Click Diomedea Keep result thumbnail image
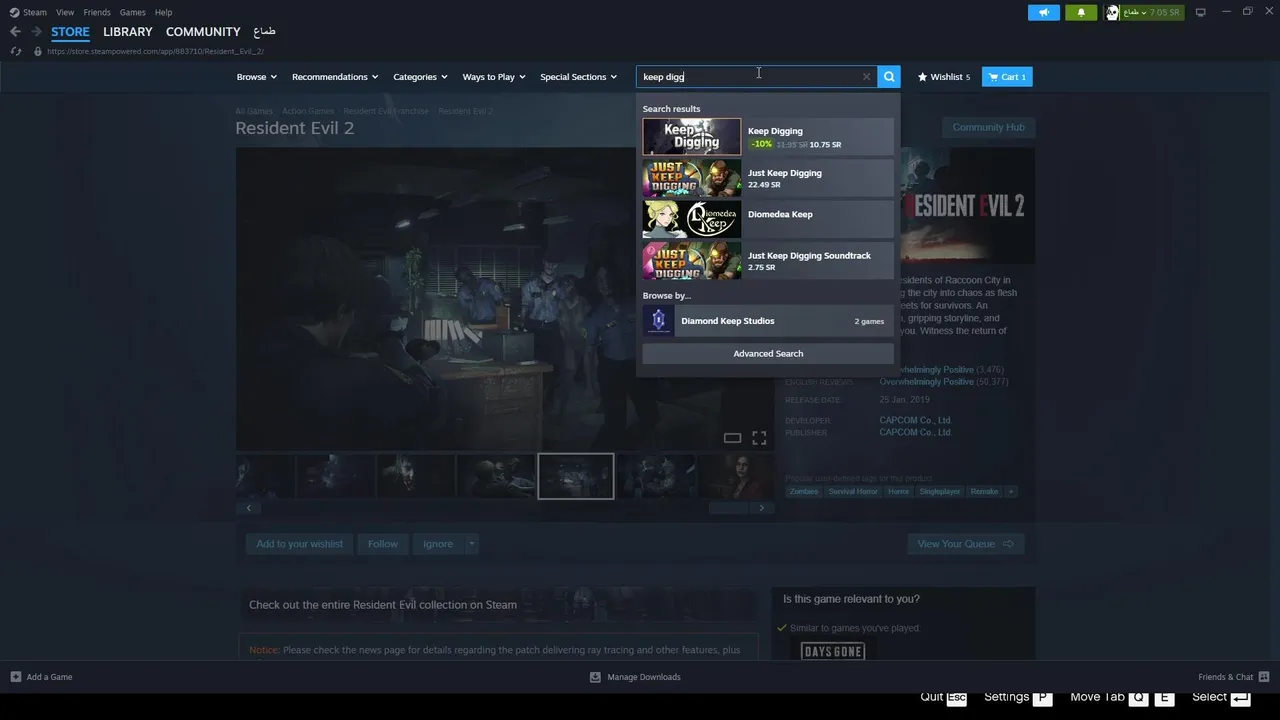This screenshot has width=1280, height=720. click(692, 219)
